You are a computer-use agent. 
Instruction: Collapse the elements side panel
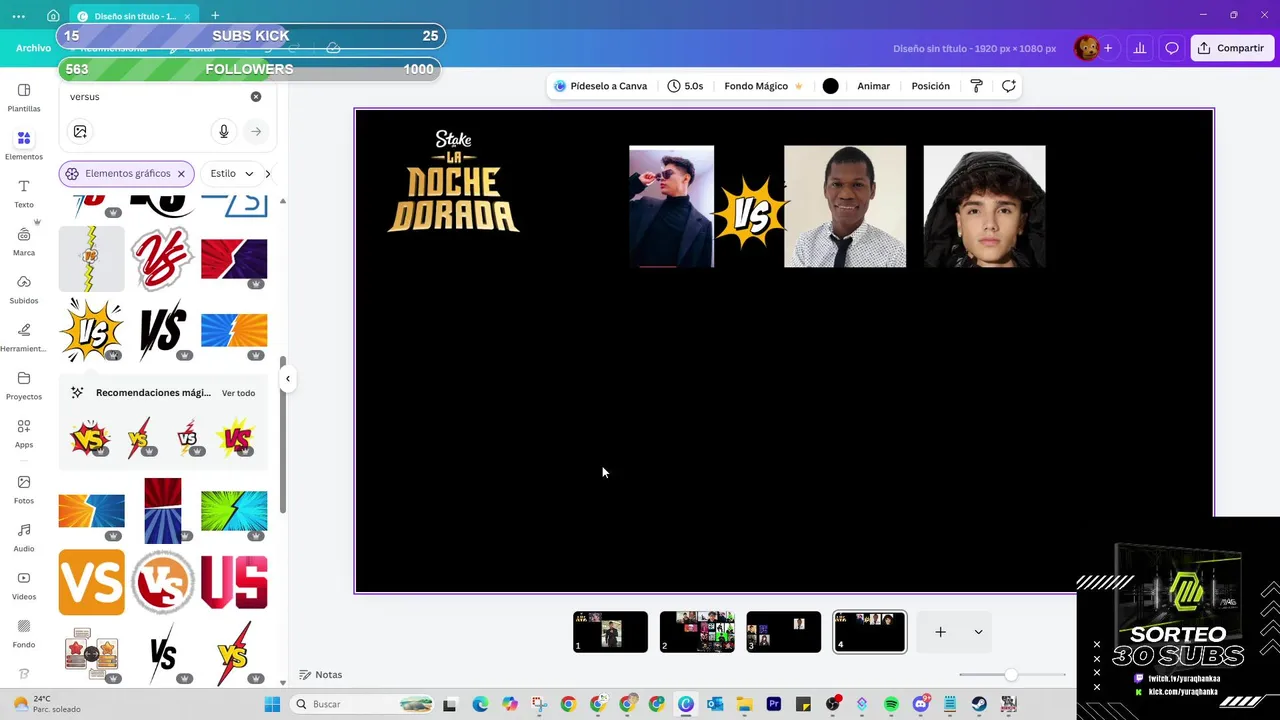coord(288,378)
